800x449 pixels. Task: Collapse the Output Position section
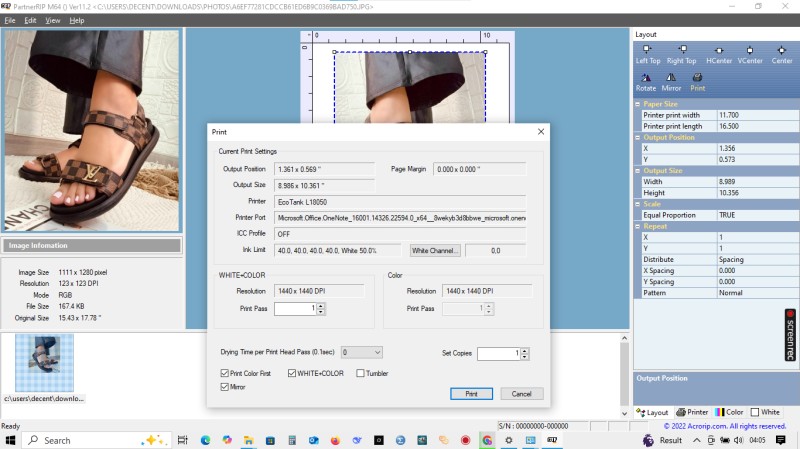click(x=637, y=137)
